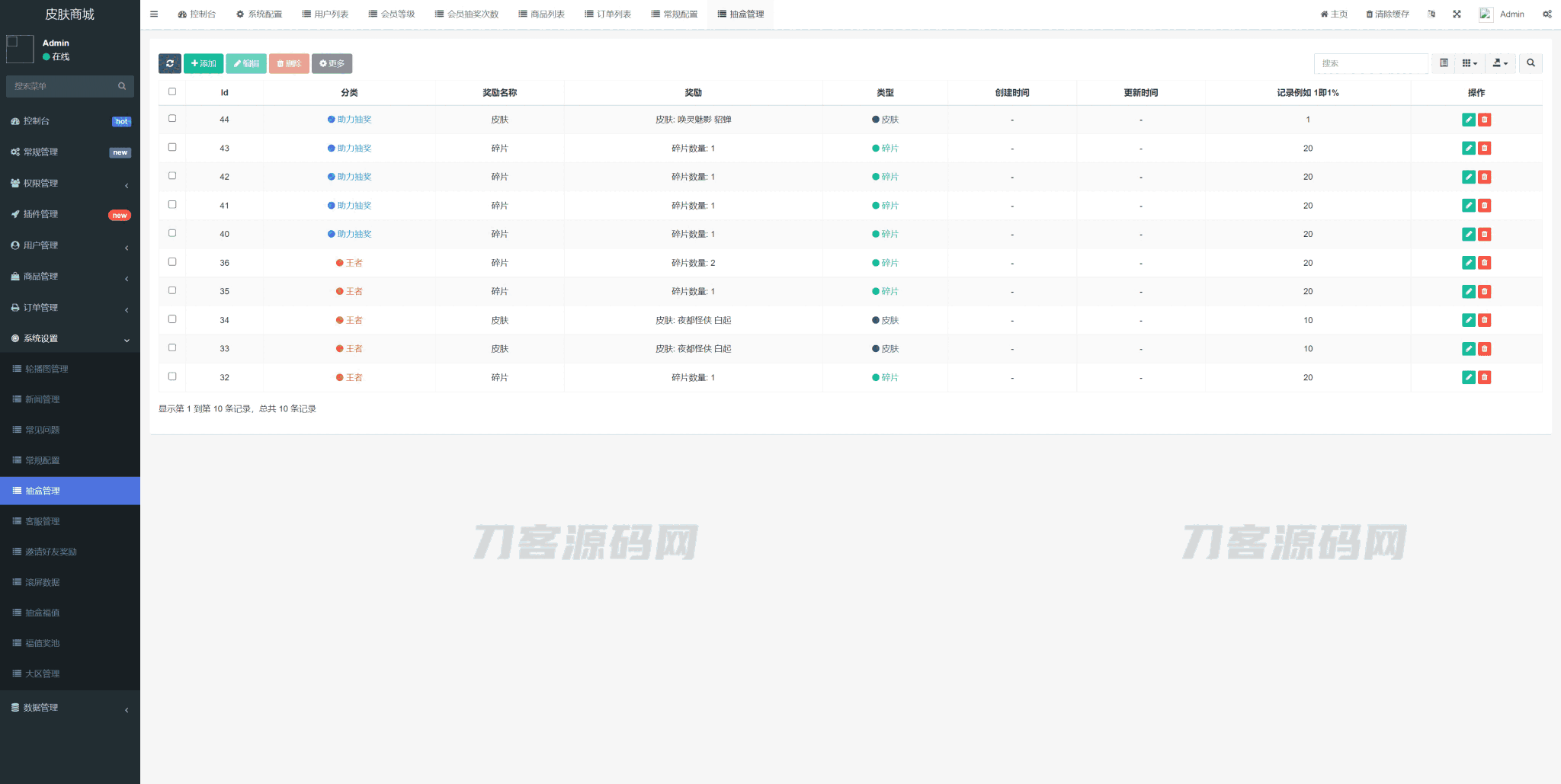
Task: Click the 清除缓存 link in top bar
Action: [1387, 14]
